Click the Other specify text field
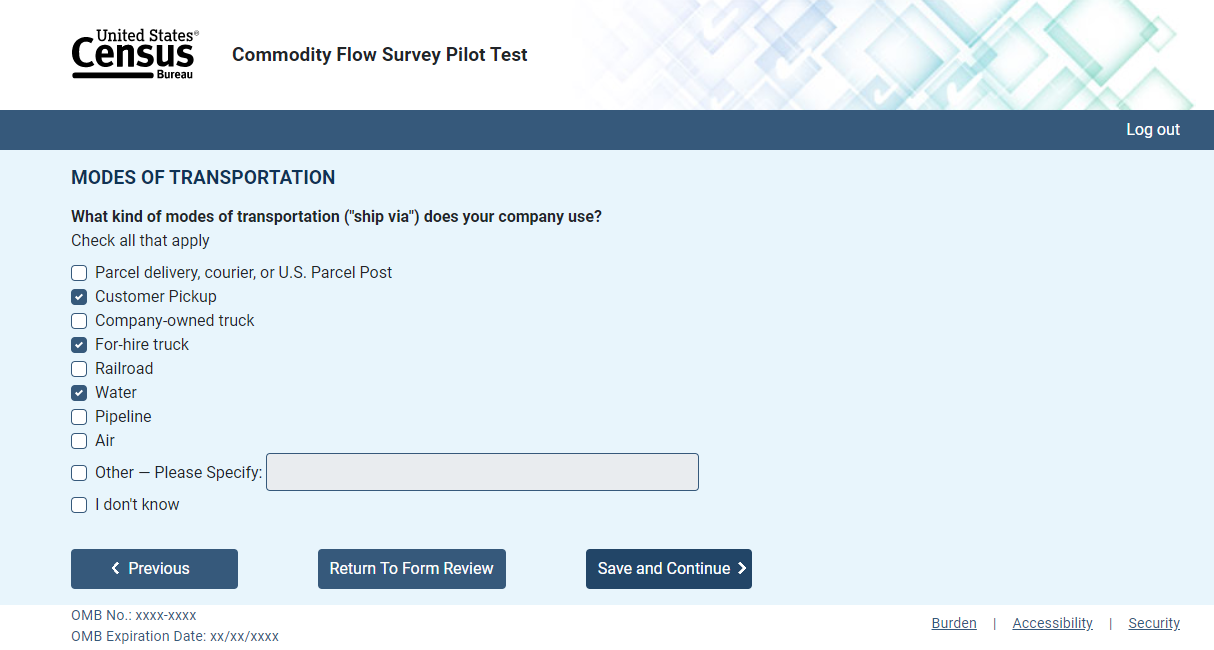Image resolution: width=1214 pixels, height=650 pixels. pyautogui.click(x=482, y=472)
